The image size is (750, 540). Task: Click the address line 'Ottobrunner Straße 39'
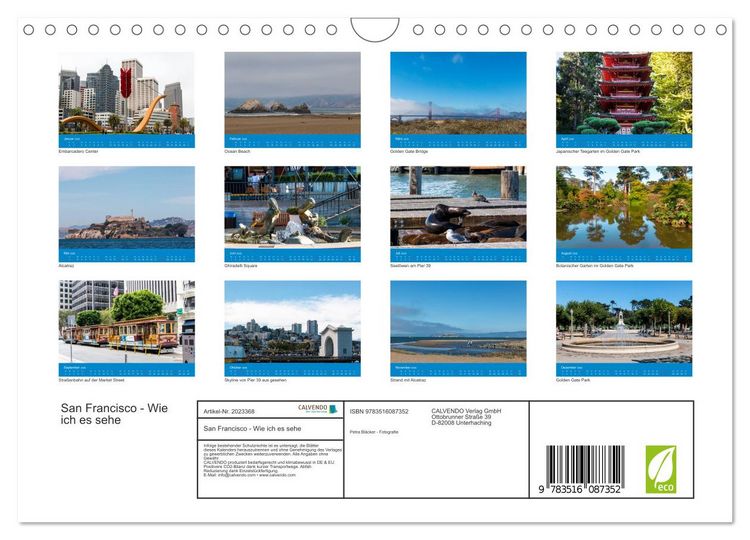pos(461,417)
